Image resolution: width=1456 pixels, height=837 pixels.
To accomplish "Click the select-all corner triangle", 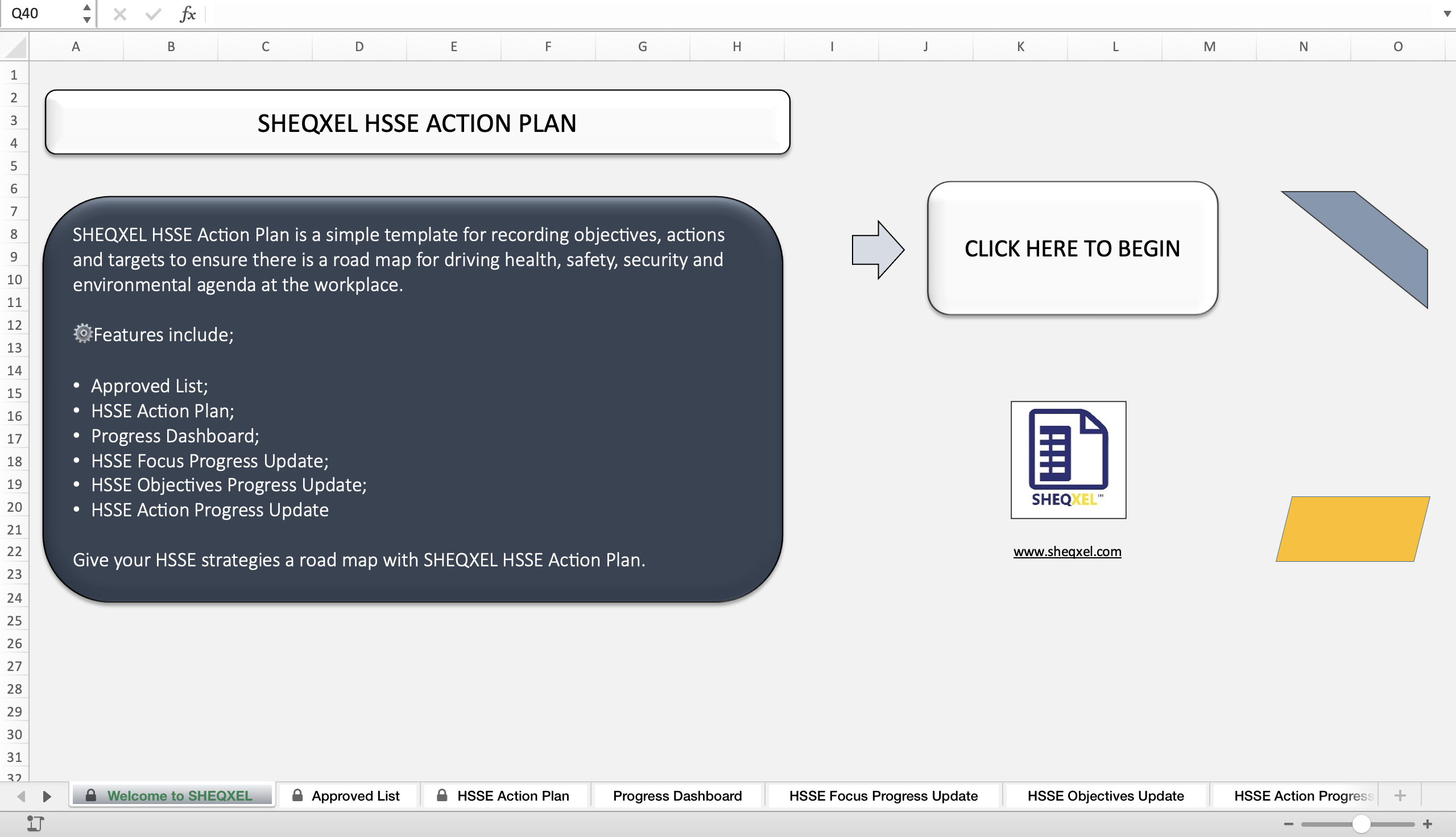I will (x=15, y=47).
